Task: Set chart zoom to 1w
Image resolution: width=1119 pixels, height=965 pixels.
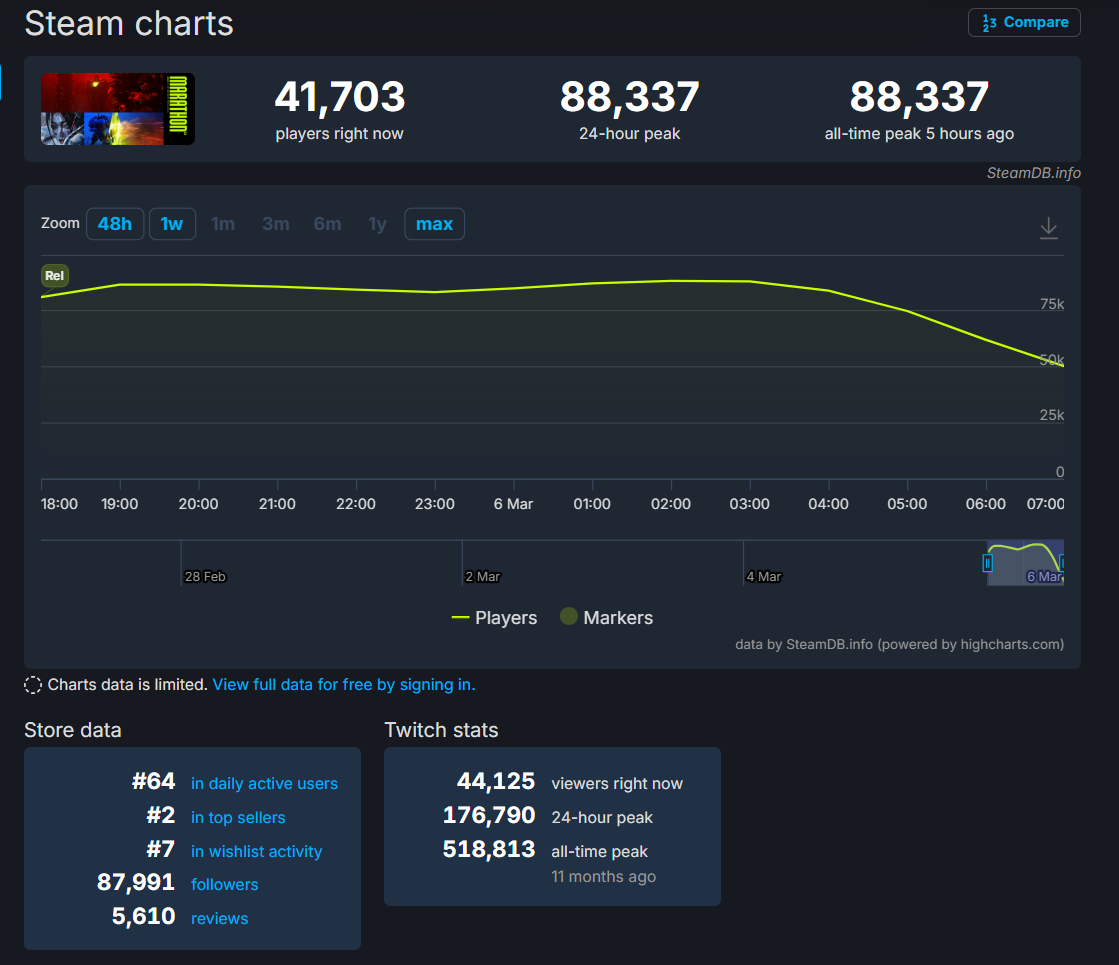Action: click(172, 224)
